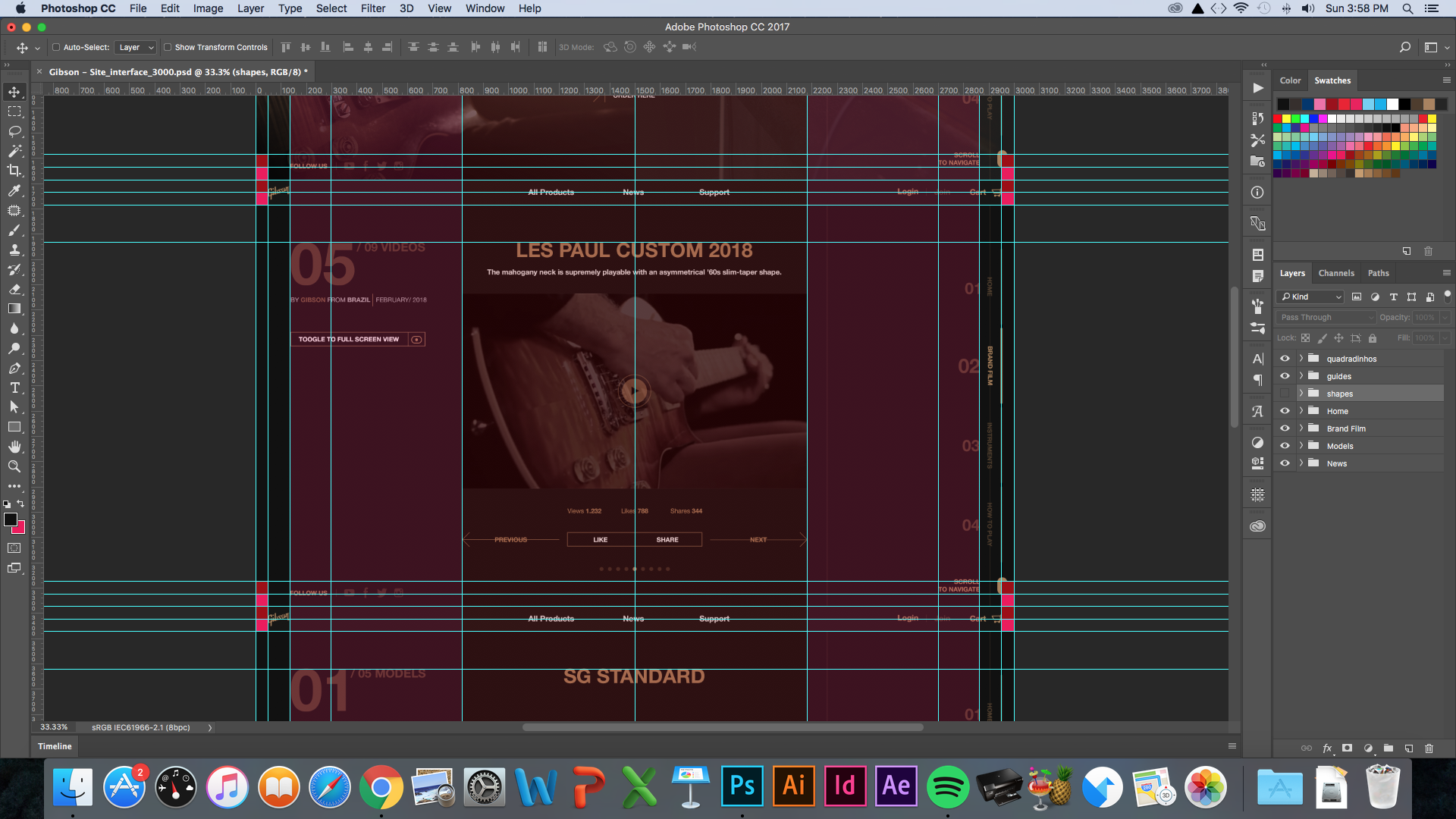Click the zoom level field 33.33%
Screen dimensions: 1456x819
point(54,727)
